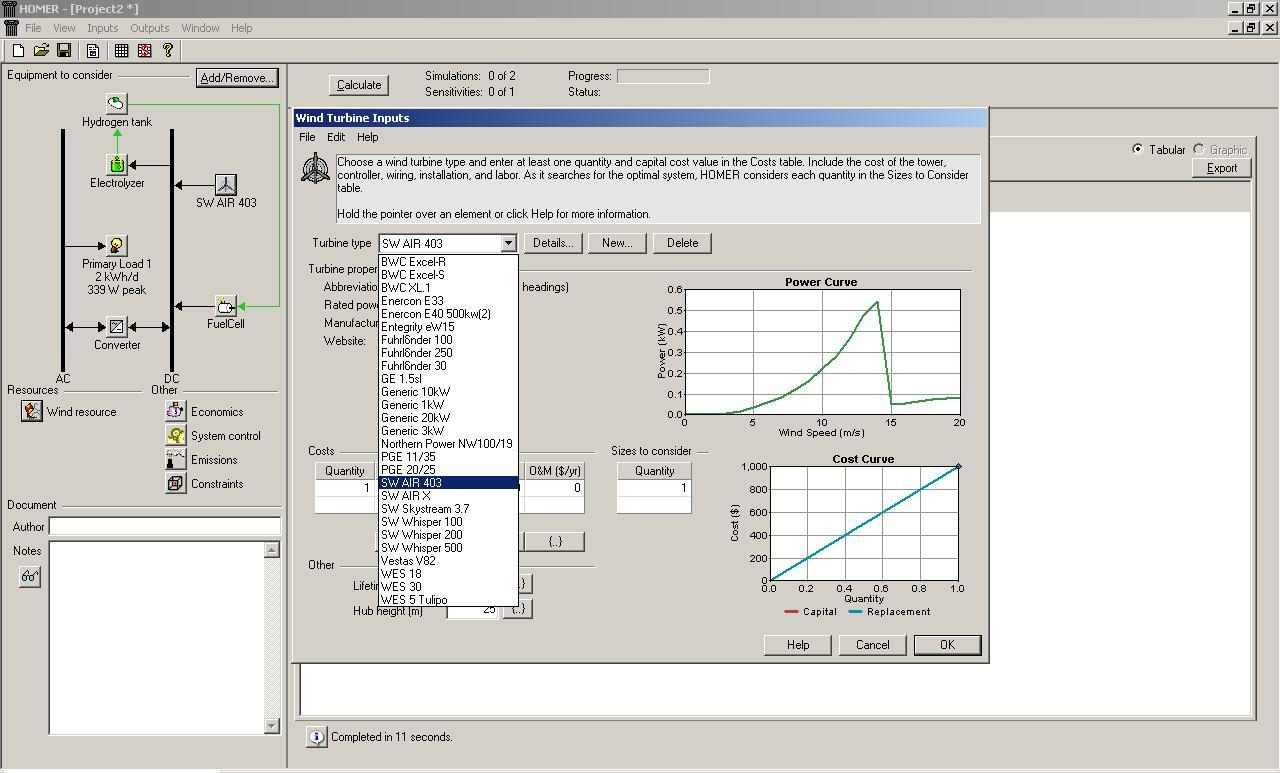Click the Details... button
This screenshot has height=773, width=1280.
tap(553, 243)
